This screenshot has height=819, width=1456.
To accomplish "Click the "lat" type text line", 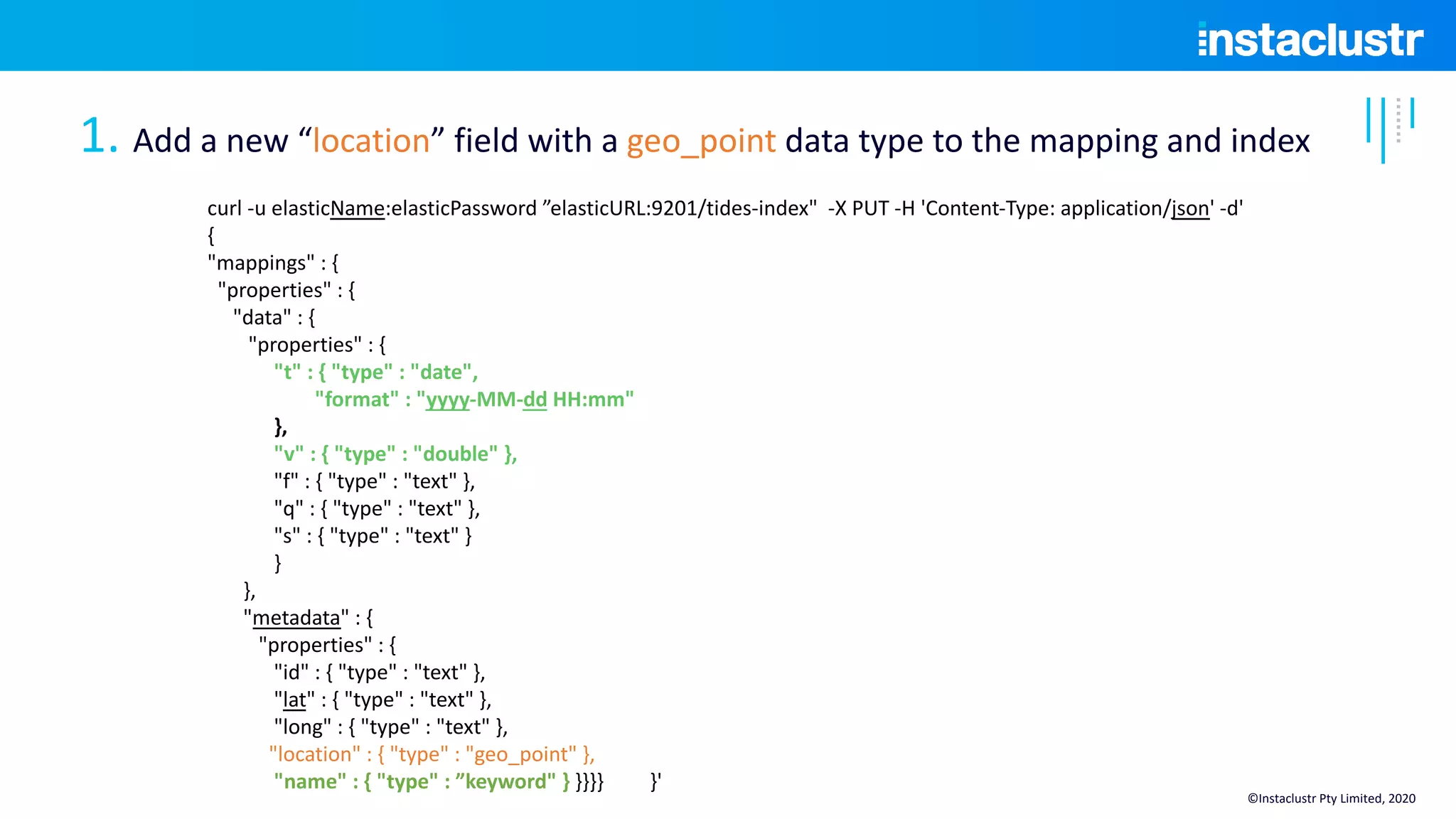I will 382,700.
